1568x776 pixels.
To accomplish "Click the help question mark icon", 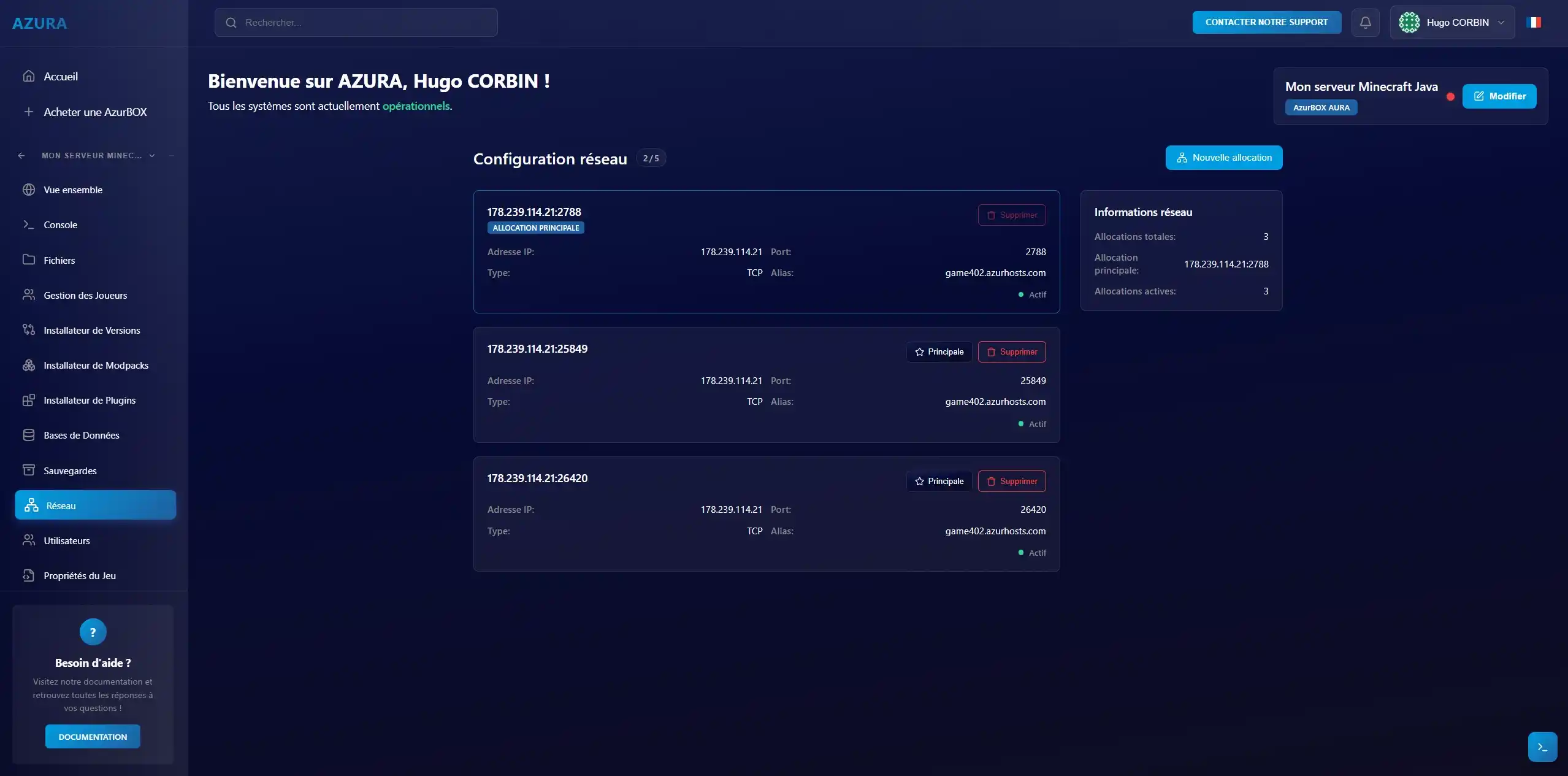I will 93,632.
